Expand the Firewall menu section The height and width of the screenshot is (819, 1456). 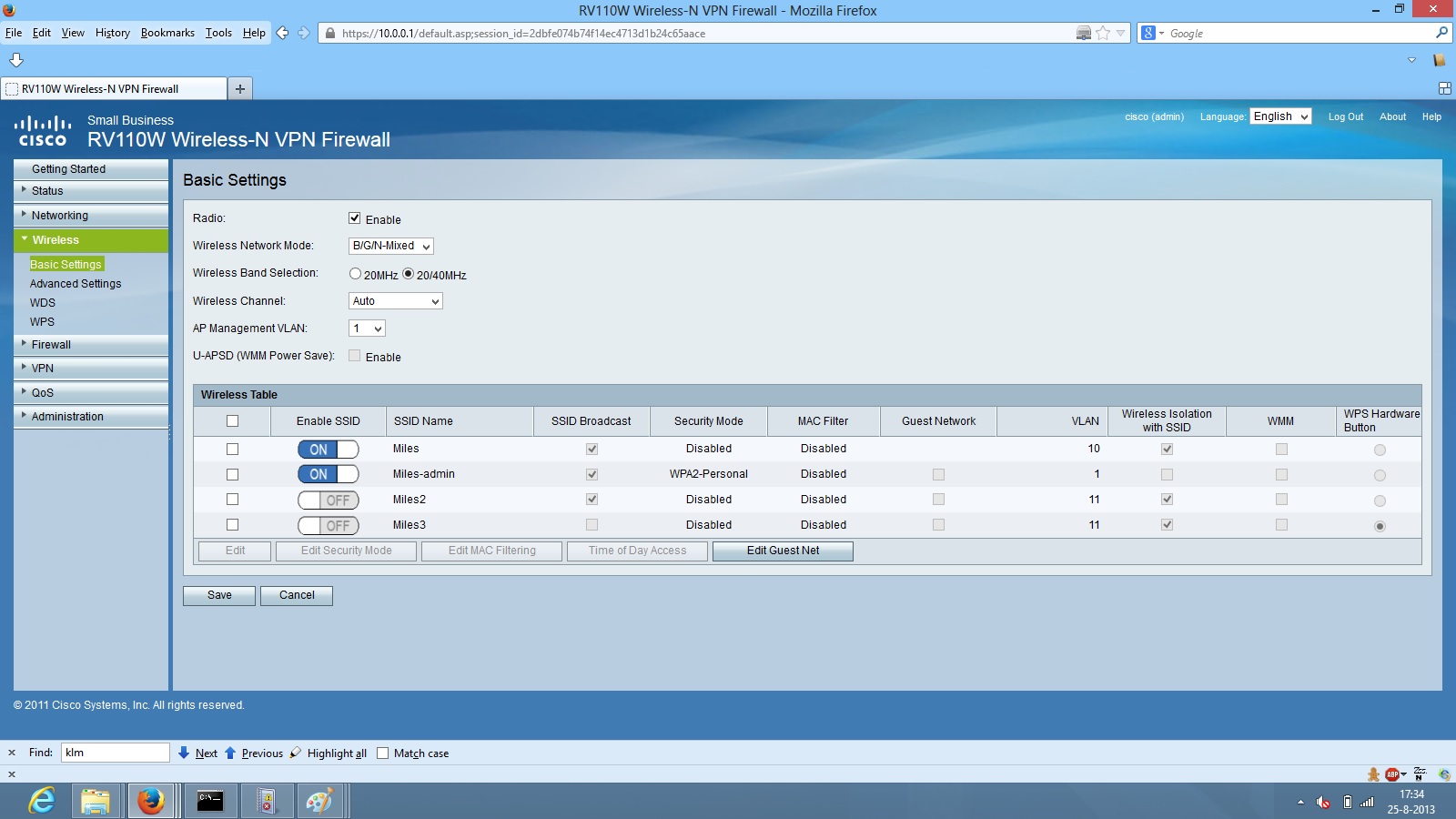91,345
